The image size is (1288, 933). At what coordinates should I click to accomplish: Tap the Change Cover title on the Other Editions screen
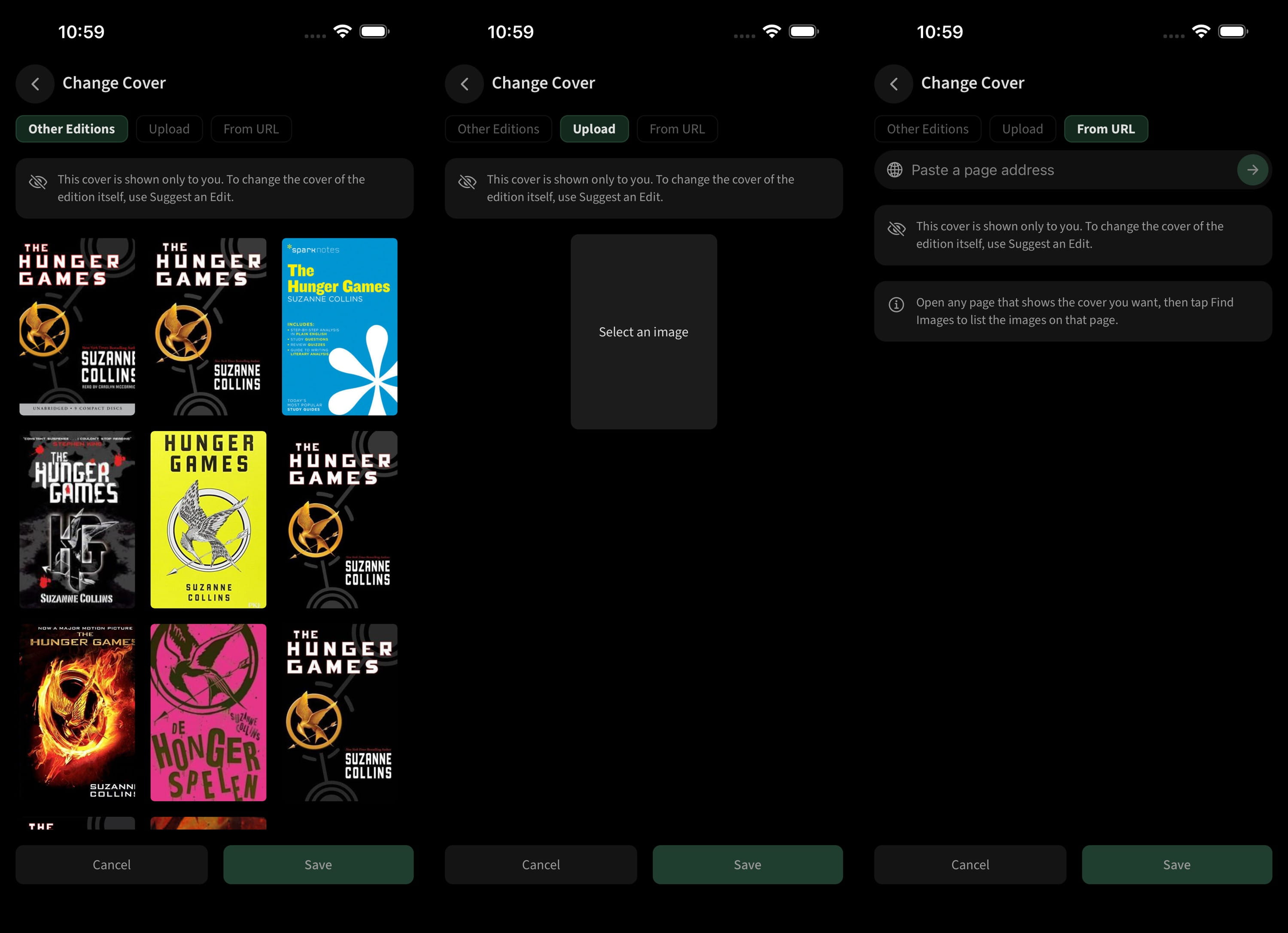click(114, 83)
